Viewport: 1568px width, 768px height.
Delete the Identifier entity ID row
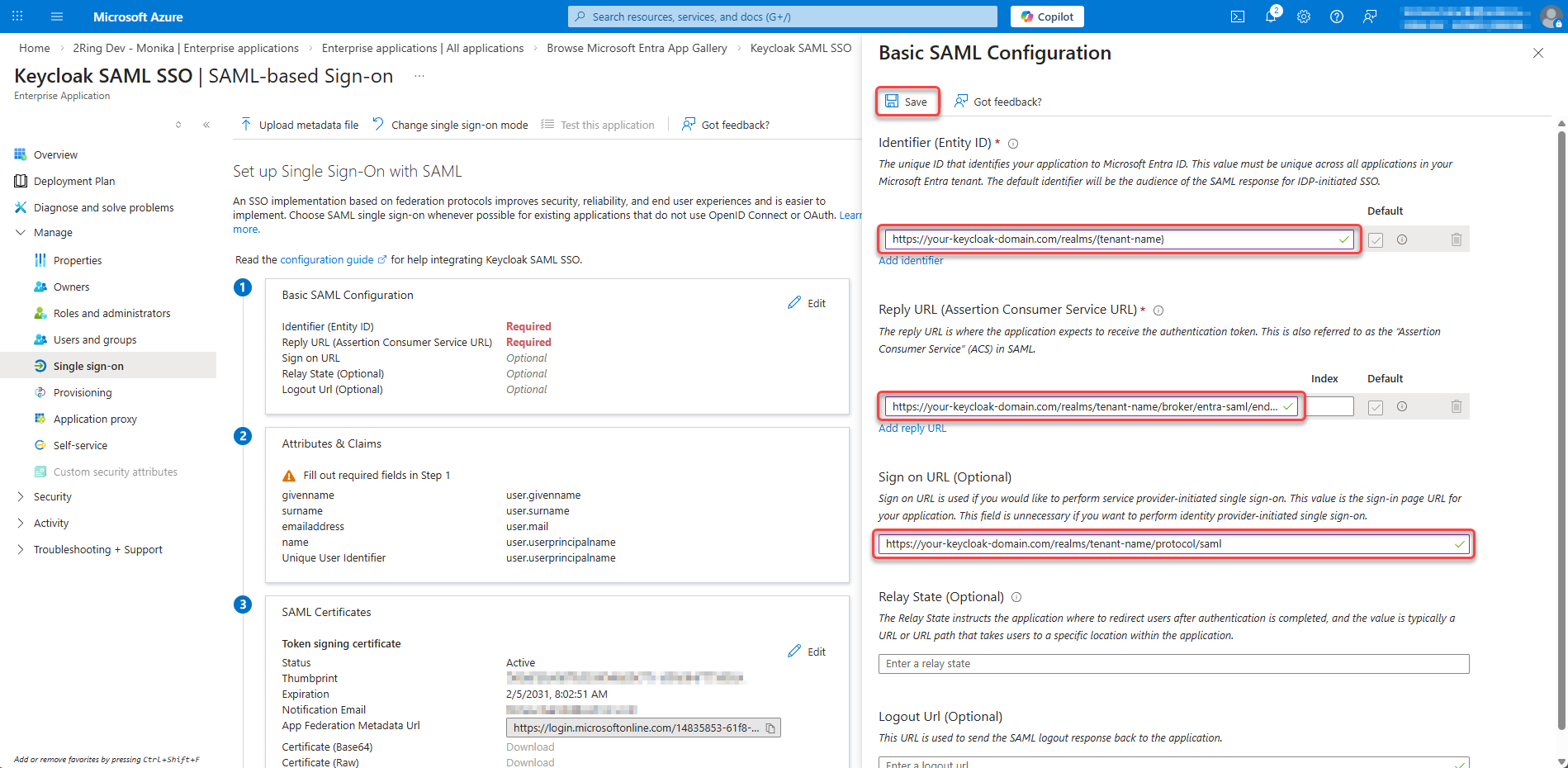click(x=1457, y=239)
